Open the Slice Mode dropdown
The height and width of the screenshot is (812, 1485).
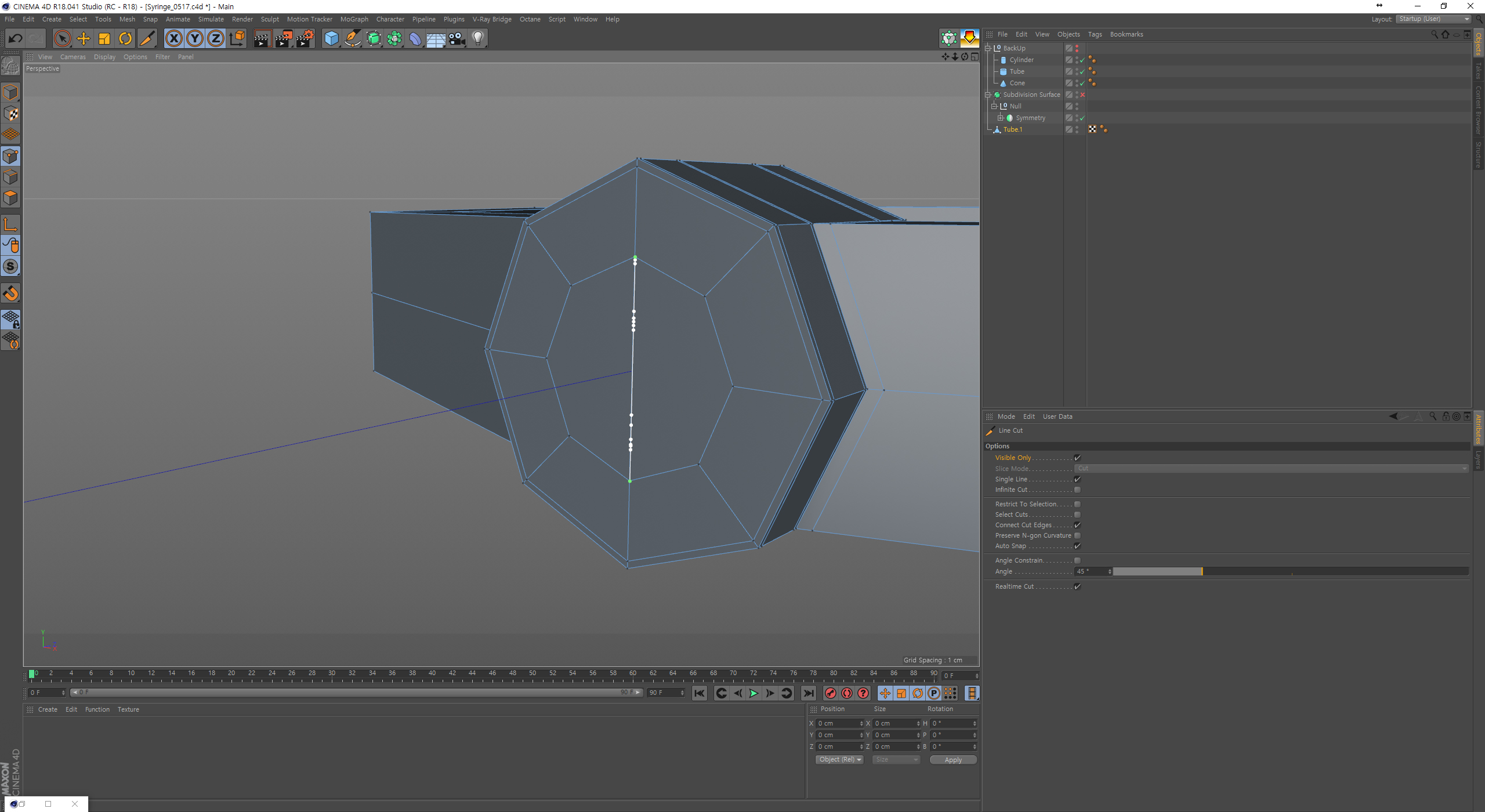click(1272, 468)
